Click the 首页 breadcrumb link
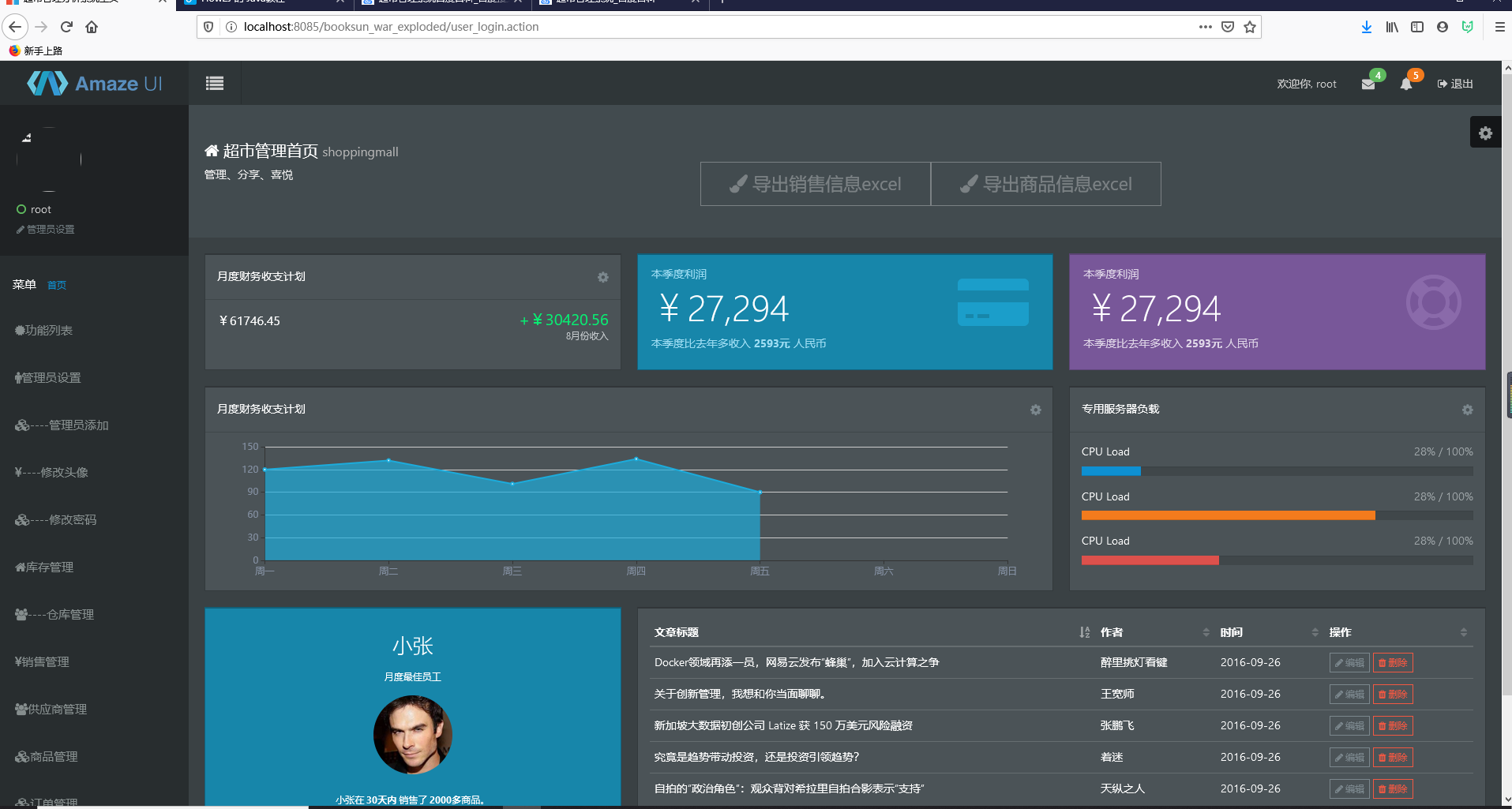1512x809 pixels. pos(57,286)
